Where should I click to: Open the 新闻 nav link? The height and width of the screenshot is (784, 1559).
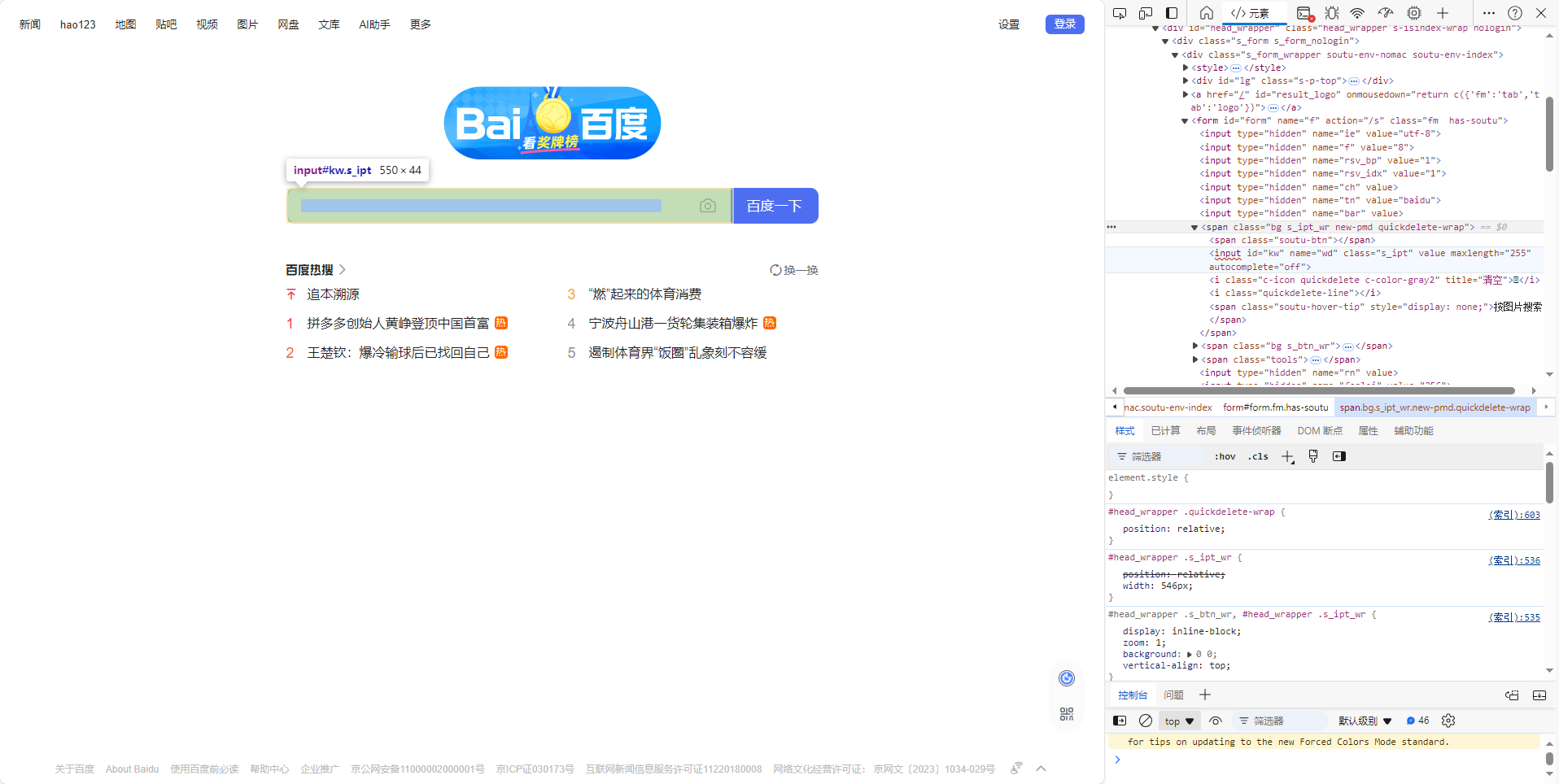pos(30,24)
